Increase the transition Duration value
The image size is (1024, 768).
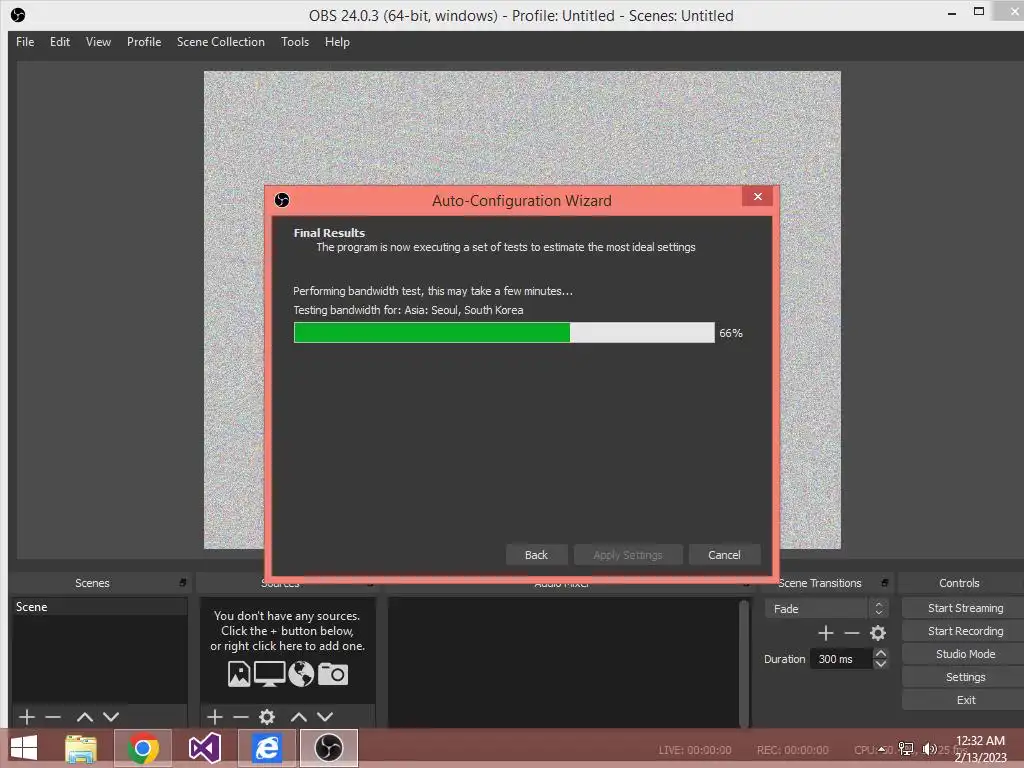click(x=880, y=653)
